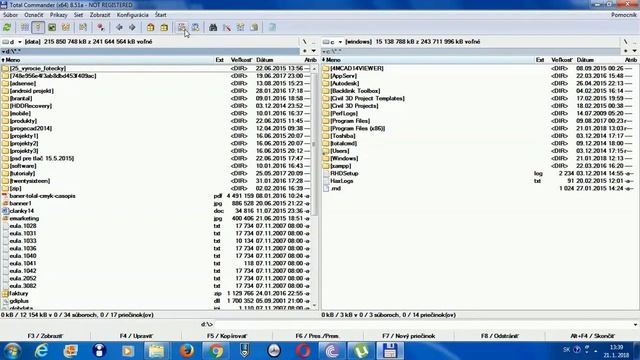Image resolution: width=640 pixels, height=360 pixels.
Task: Expand the command line history dropdown
Action: (635, 324)
